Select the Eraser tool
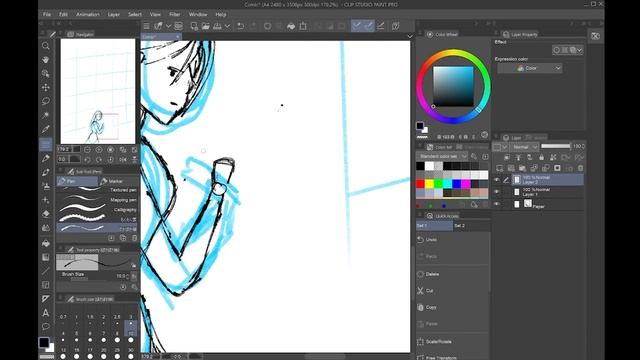640x360 pixels. [46, 213]
